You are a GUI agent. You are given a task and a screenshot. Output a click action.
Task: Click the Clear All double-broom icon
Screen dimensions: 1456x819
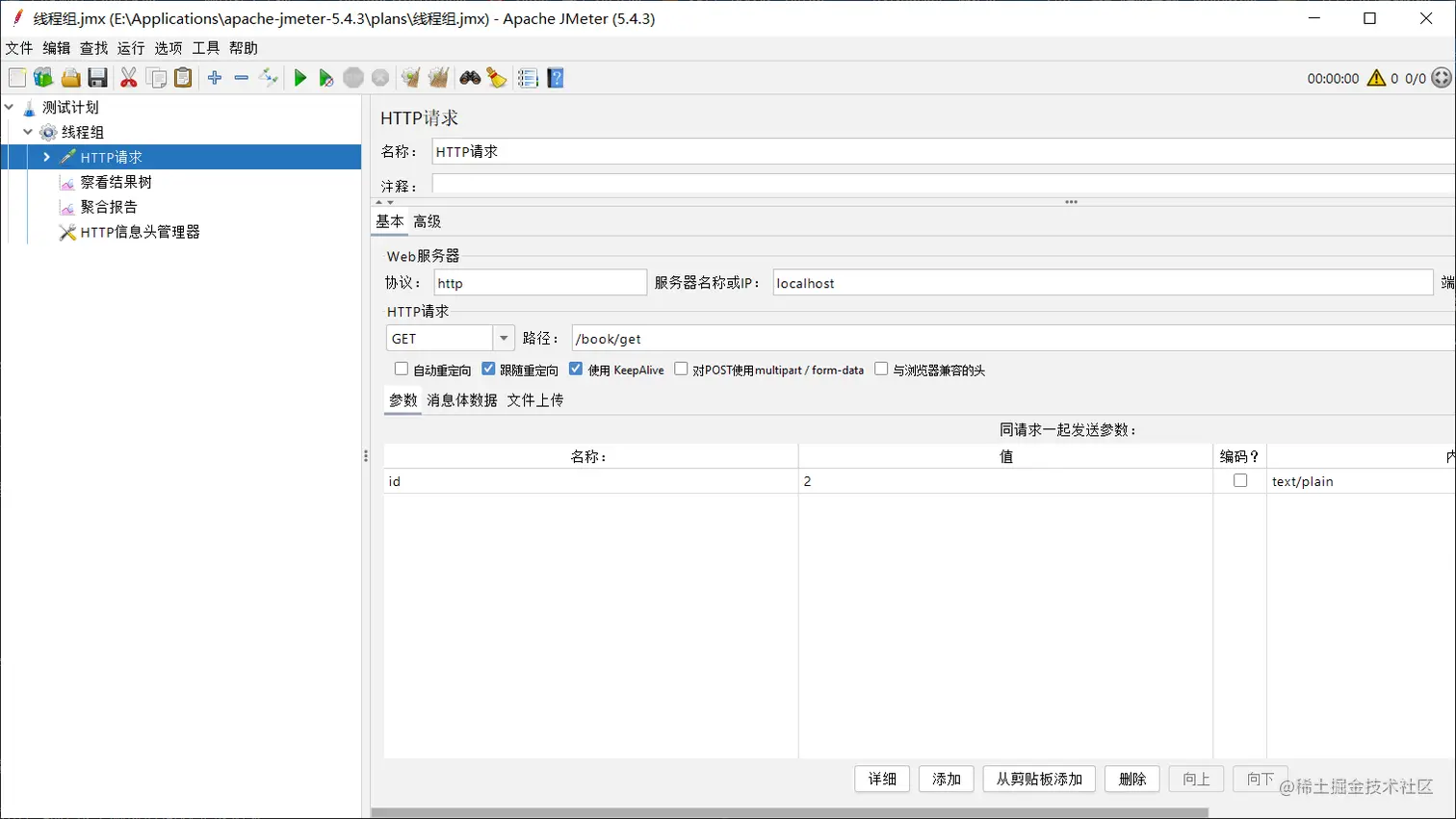[438, 78]
